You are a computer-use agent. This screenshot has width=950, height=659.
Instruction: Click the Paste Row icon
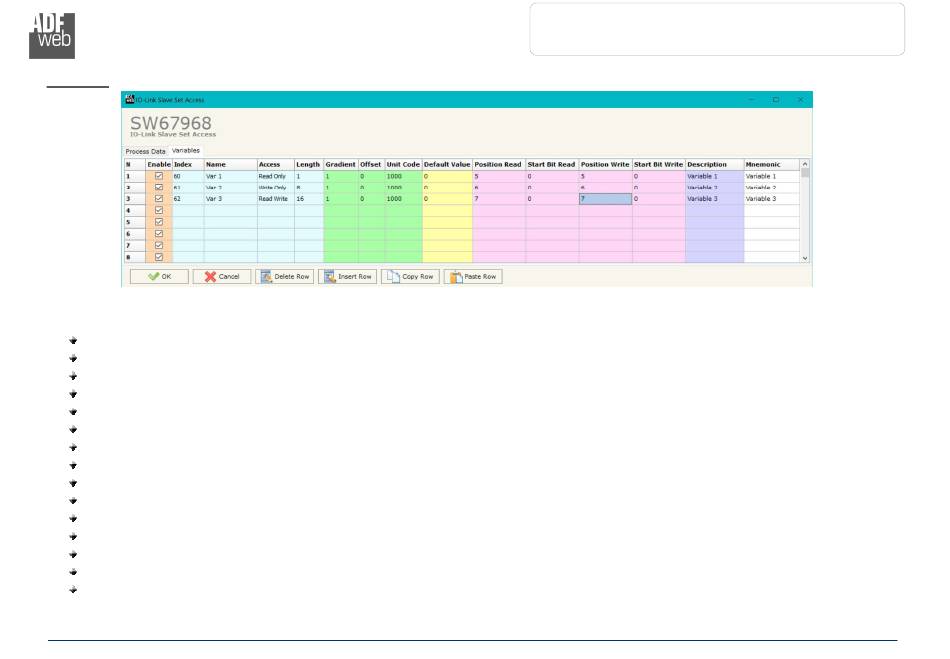(x=455, y=276)
